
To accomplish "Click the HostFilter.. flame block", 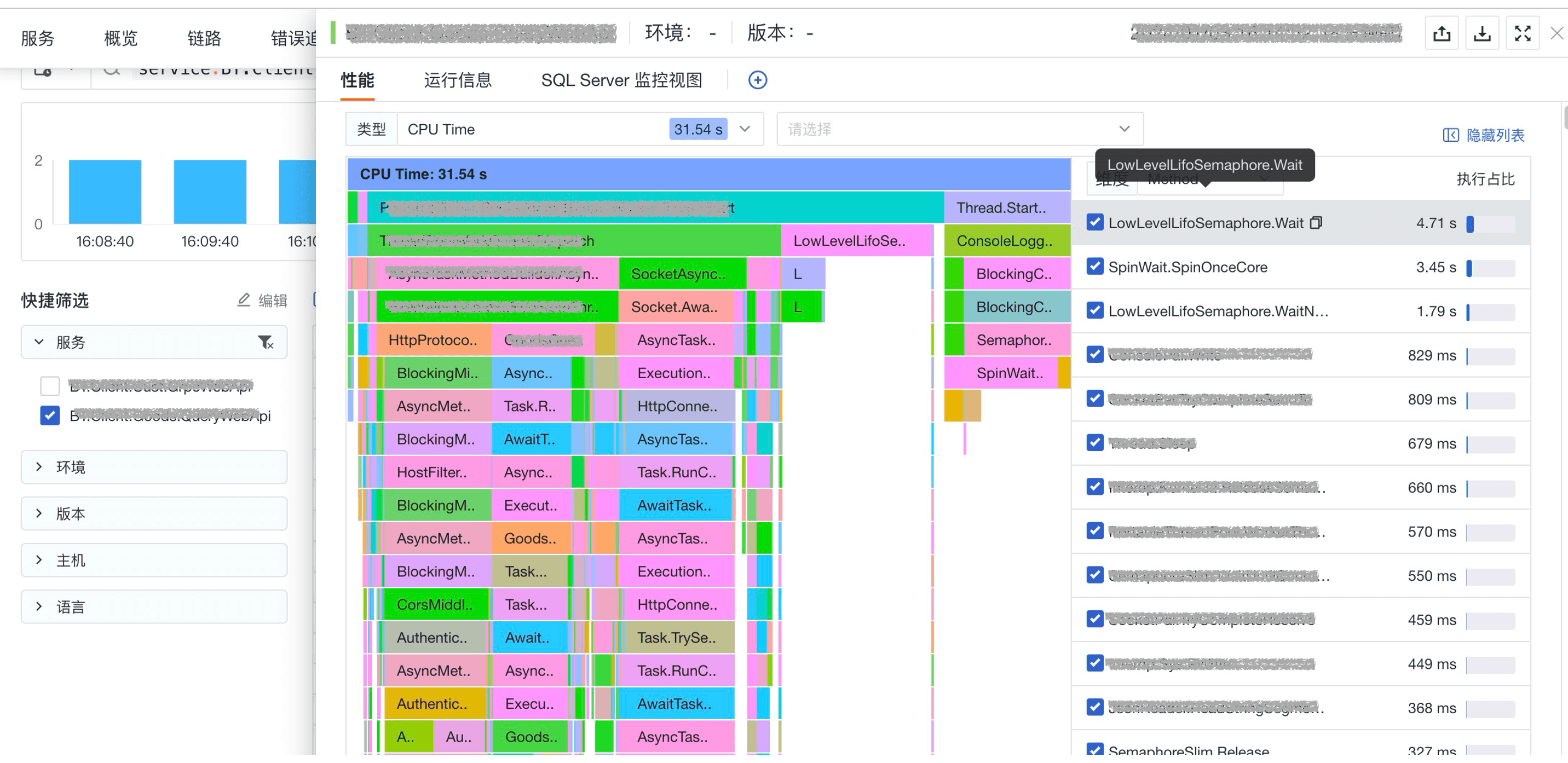I will [x=436, y=472].
